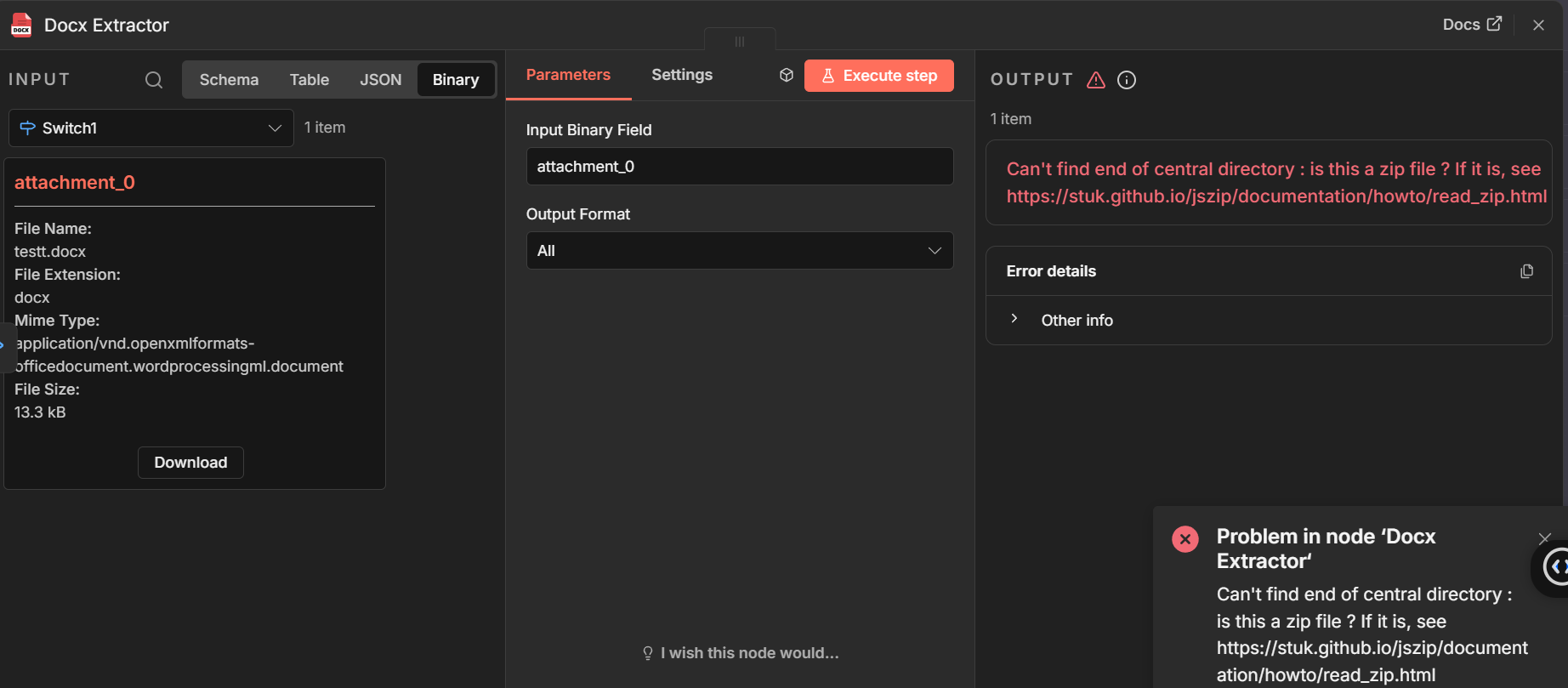Click the Input Binary Field text box
The image size is (1568, 688).
point(739,167)
